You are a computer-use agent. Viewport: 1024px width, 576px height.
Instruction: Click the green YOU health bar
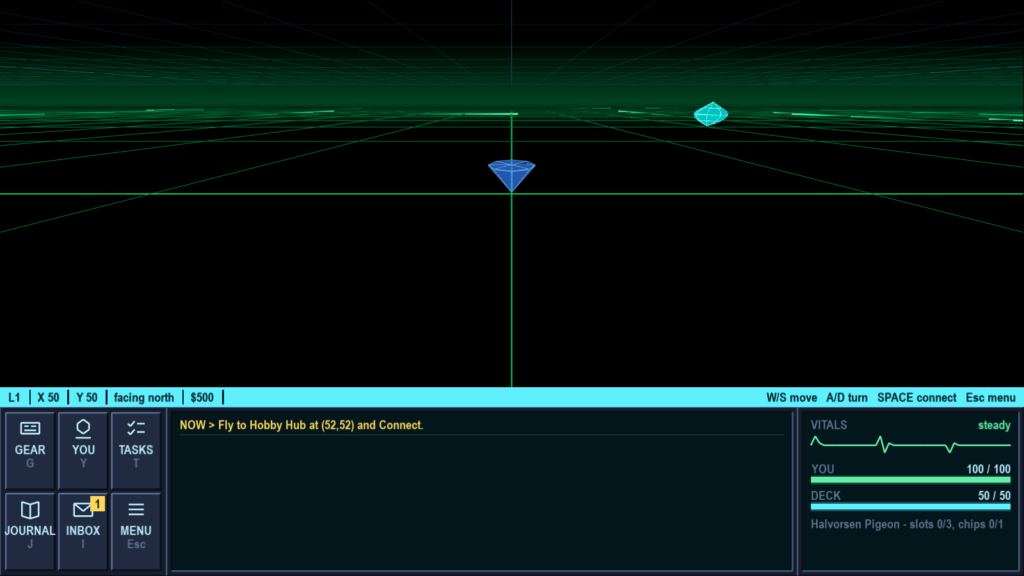click(910, 480)
